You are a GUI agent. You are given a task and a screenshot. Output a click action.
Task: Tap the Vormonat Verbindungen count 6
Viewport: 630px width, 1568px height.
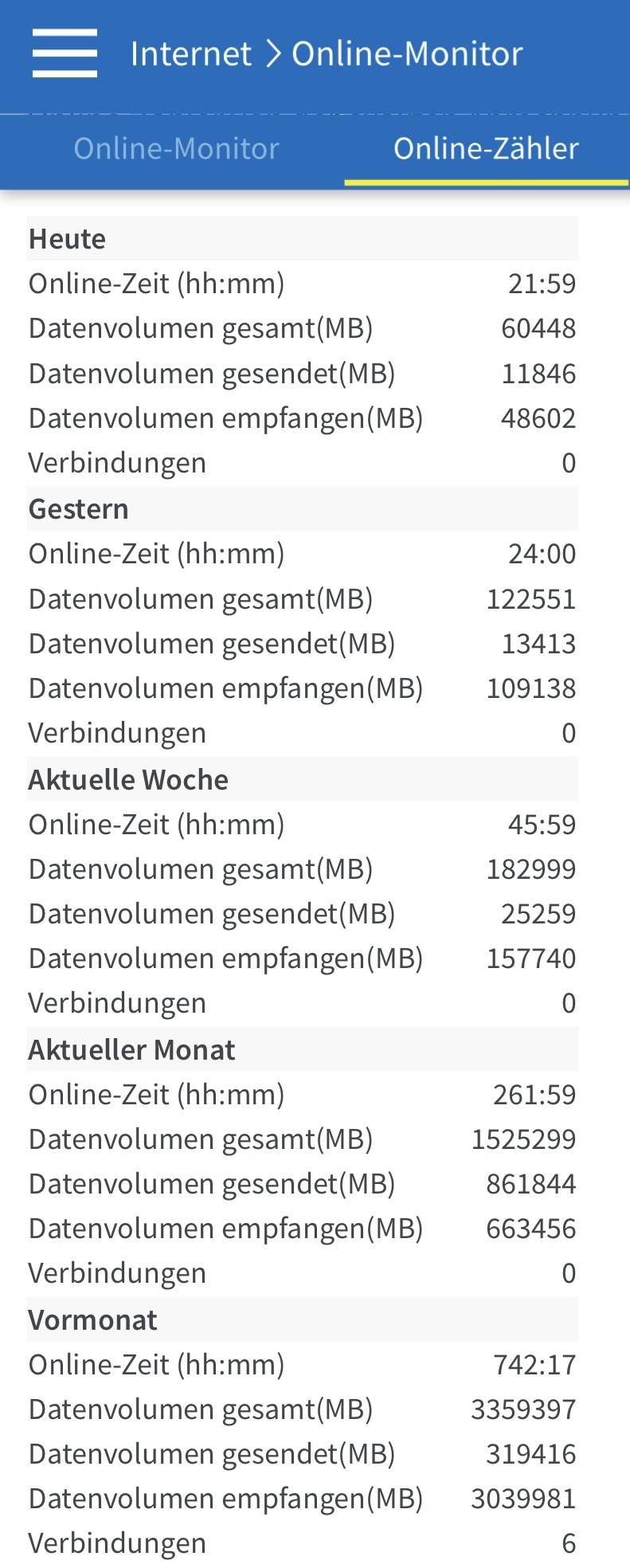point(569,1543)
